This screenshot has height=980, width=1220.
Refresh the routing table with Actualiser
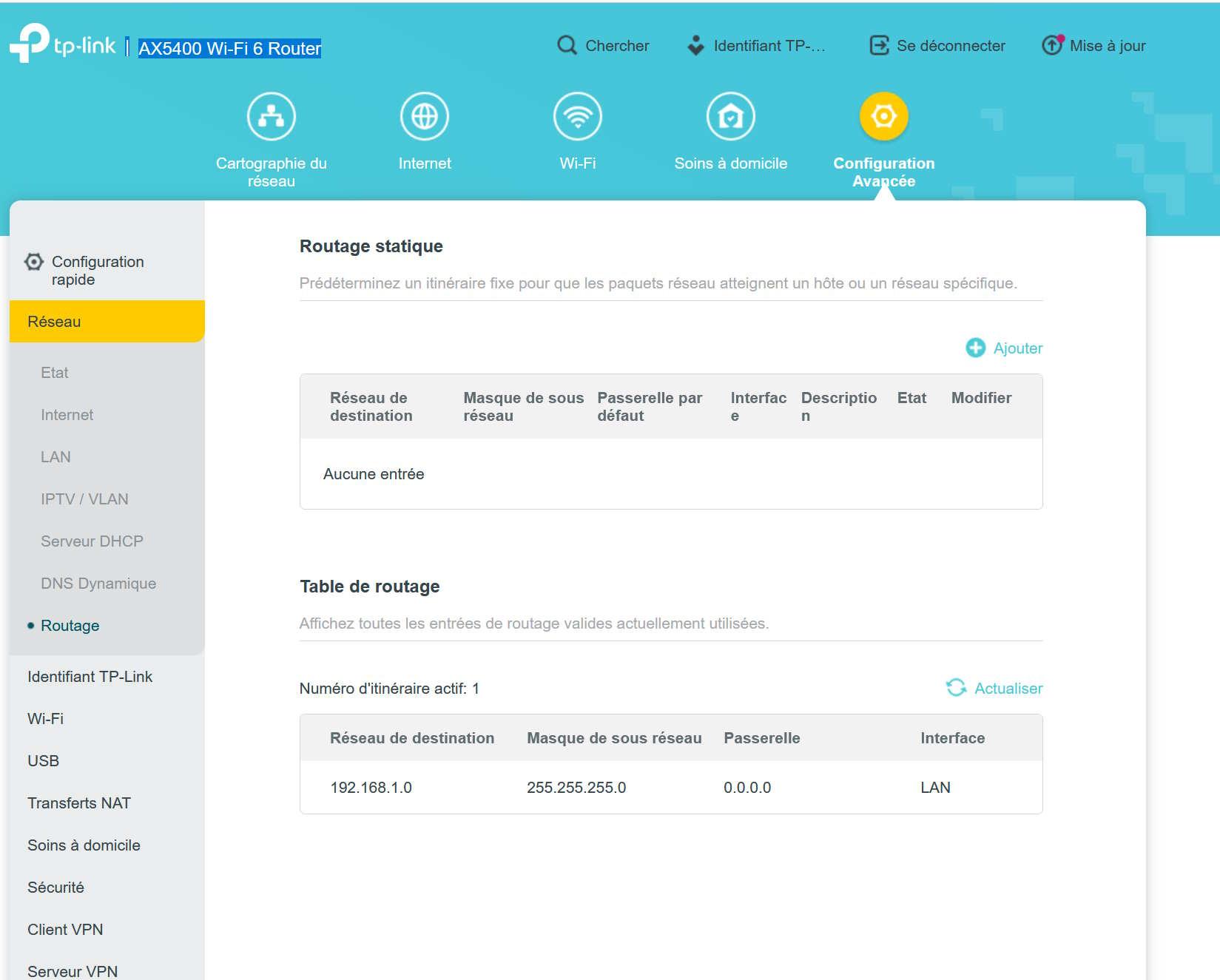pos(994,689)
